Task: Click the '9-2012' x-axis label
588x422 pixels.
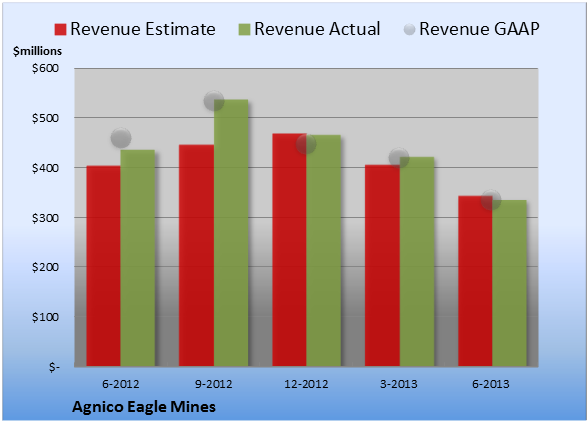Action: pos(214,384)
